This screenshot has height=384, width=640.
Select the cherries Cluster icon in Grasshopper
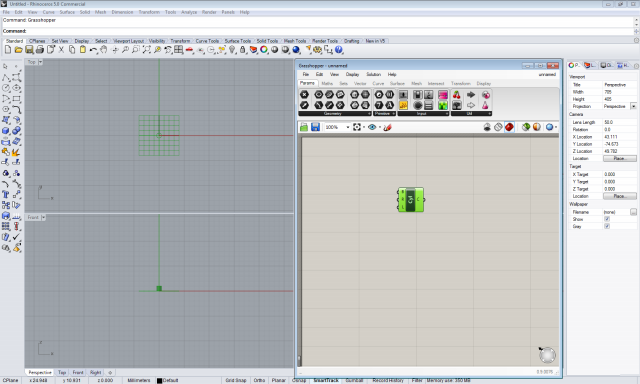(x=457, y=95)
